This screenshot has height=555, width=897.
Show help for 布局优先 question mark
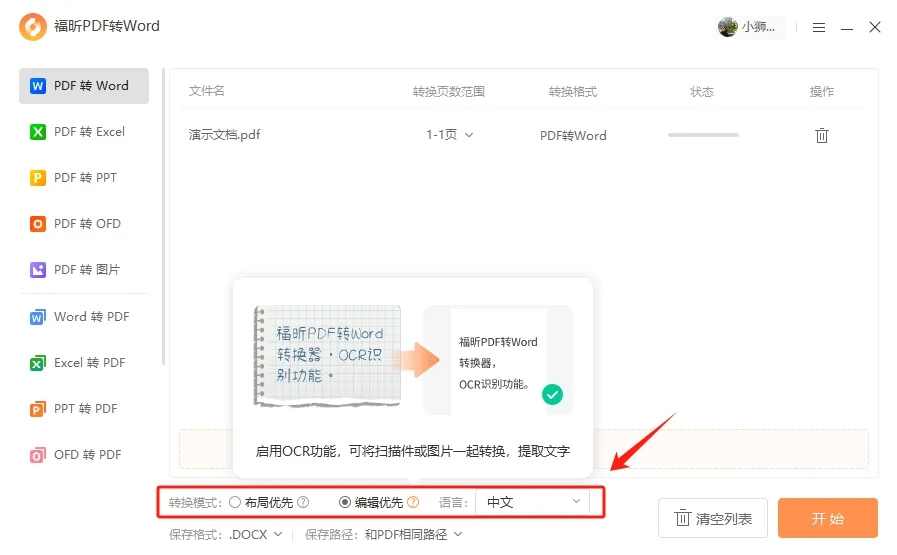tap(303, 502)
